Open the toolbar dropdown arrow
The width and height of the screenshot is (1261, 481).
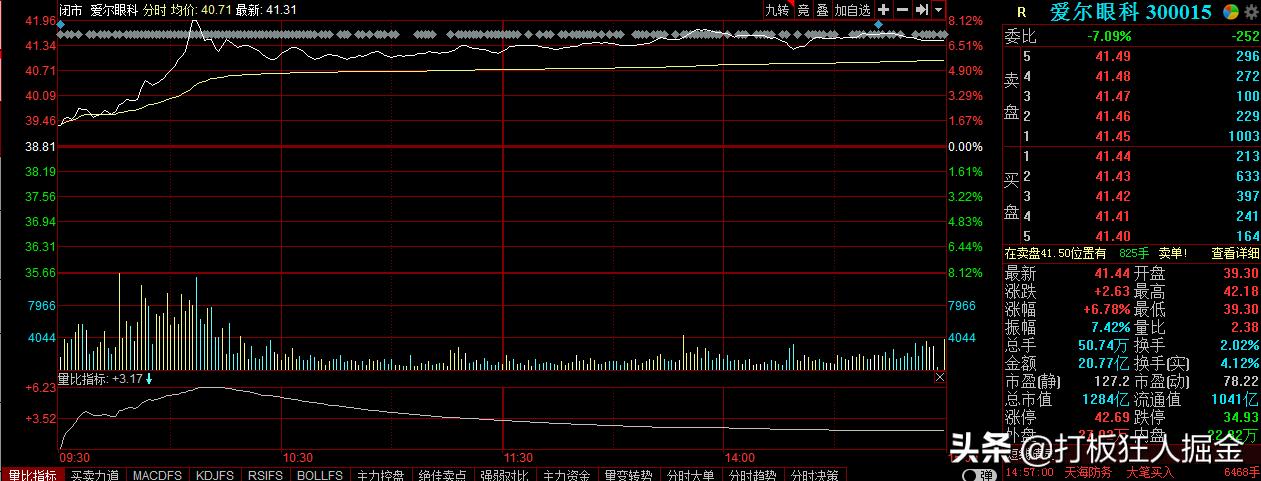click(939, 10)
